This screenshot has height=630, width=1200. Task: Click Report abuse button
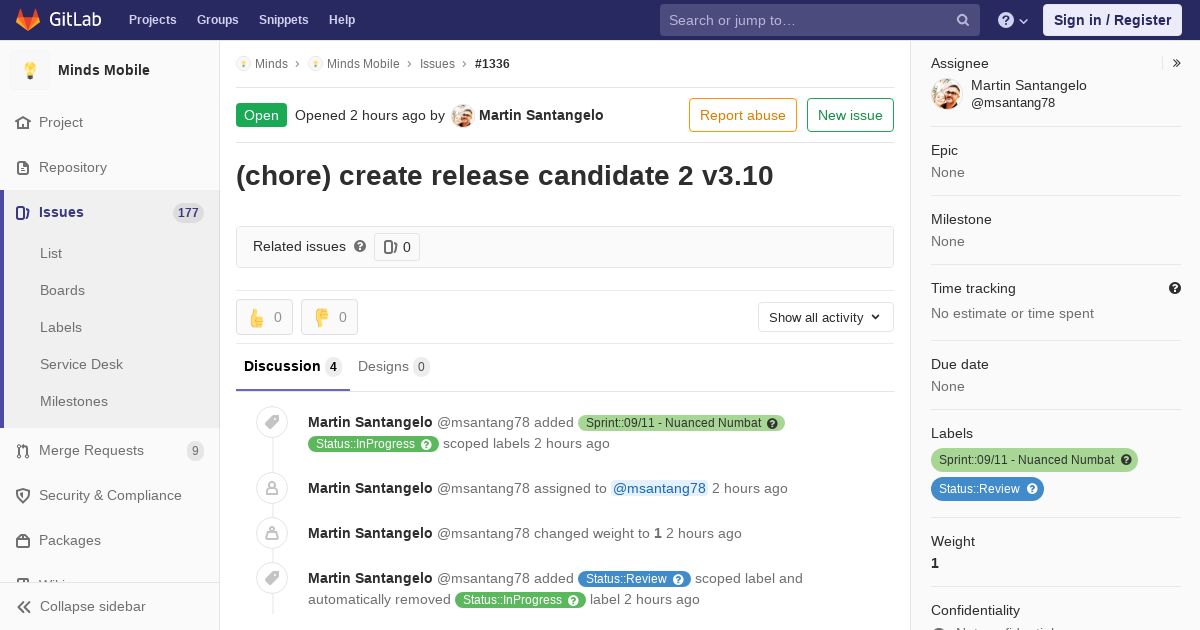743,115
